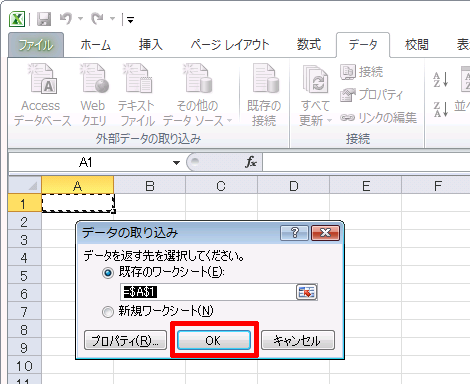Select column C header
Viewport: 470px width, 384px height.
(221, 185)
